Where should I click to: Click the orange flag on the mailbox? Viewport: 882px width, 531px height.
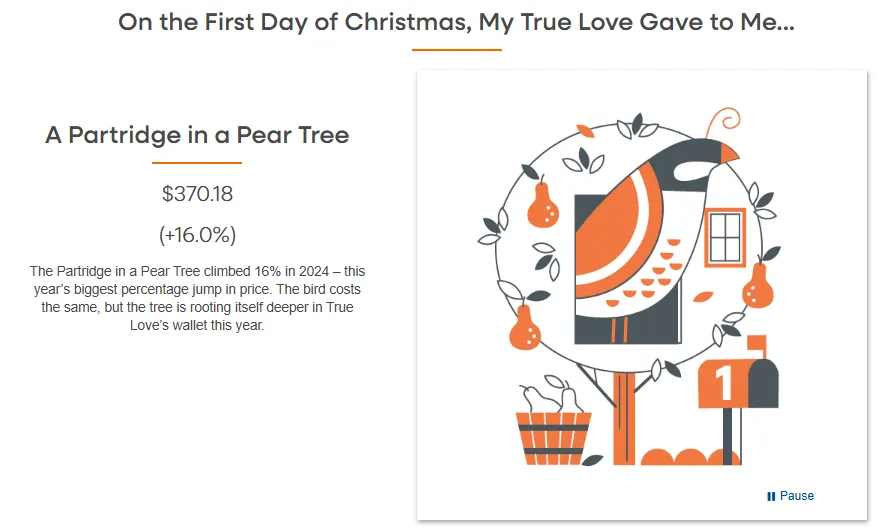tap(756, 344)
